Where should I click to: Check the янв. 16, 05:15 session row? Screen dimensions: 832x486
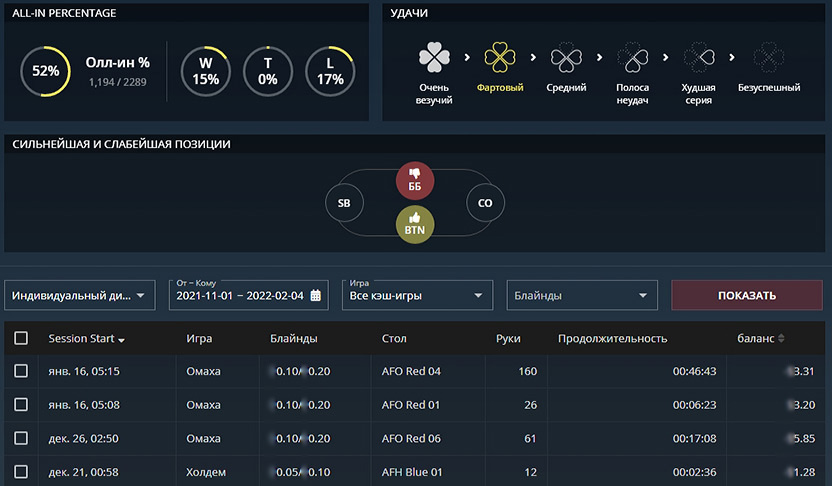coord(21,371)
